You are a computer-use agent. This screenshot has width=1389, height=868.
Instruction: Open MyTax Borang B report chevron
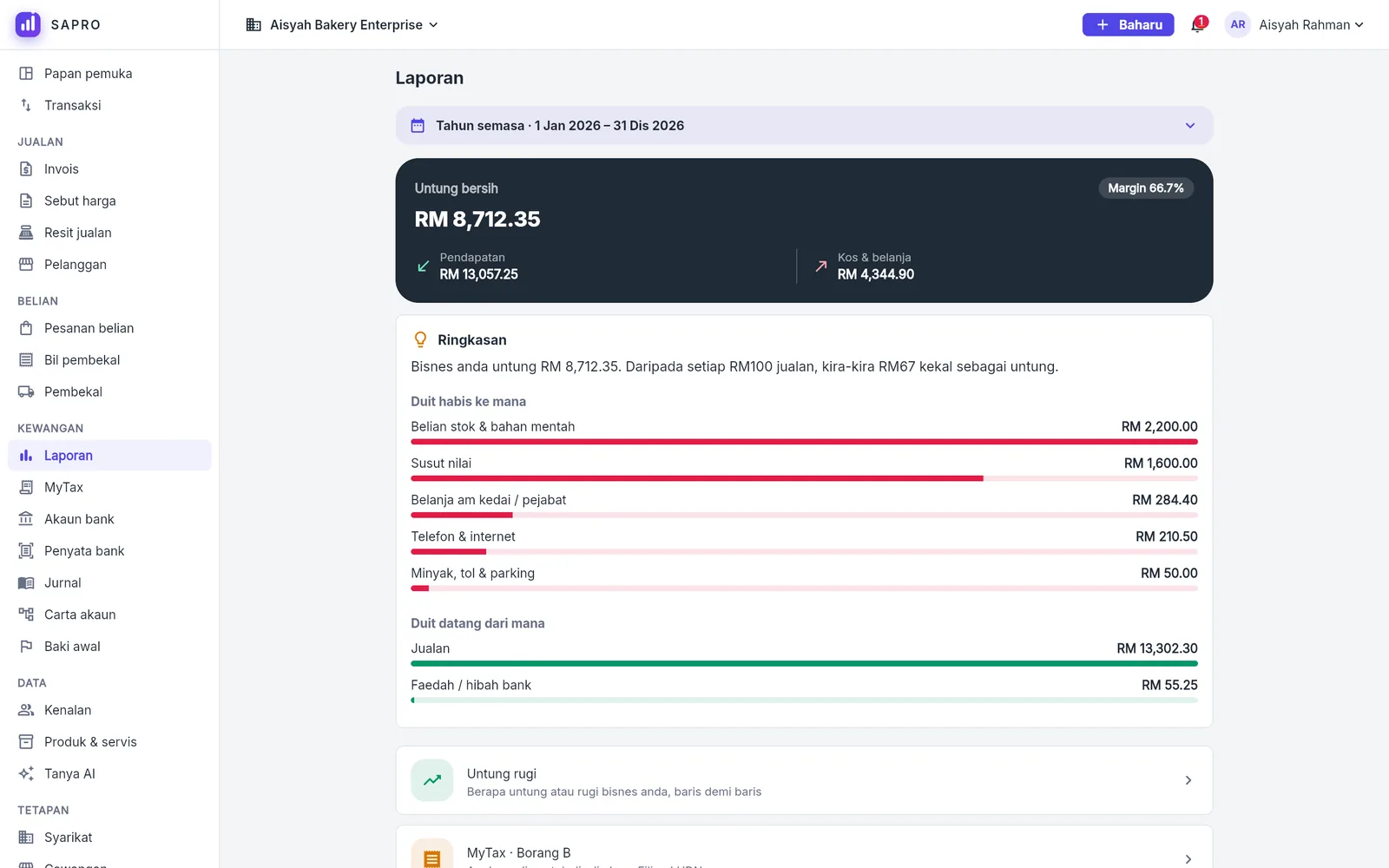pos(1188,859)
